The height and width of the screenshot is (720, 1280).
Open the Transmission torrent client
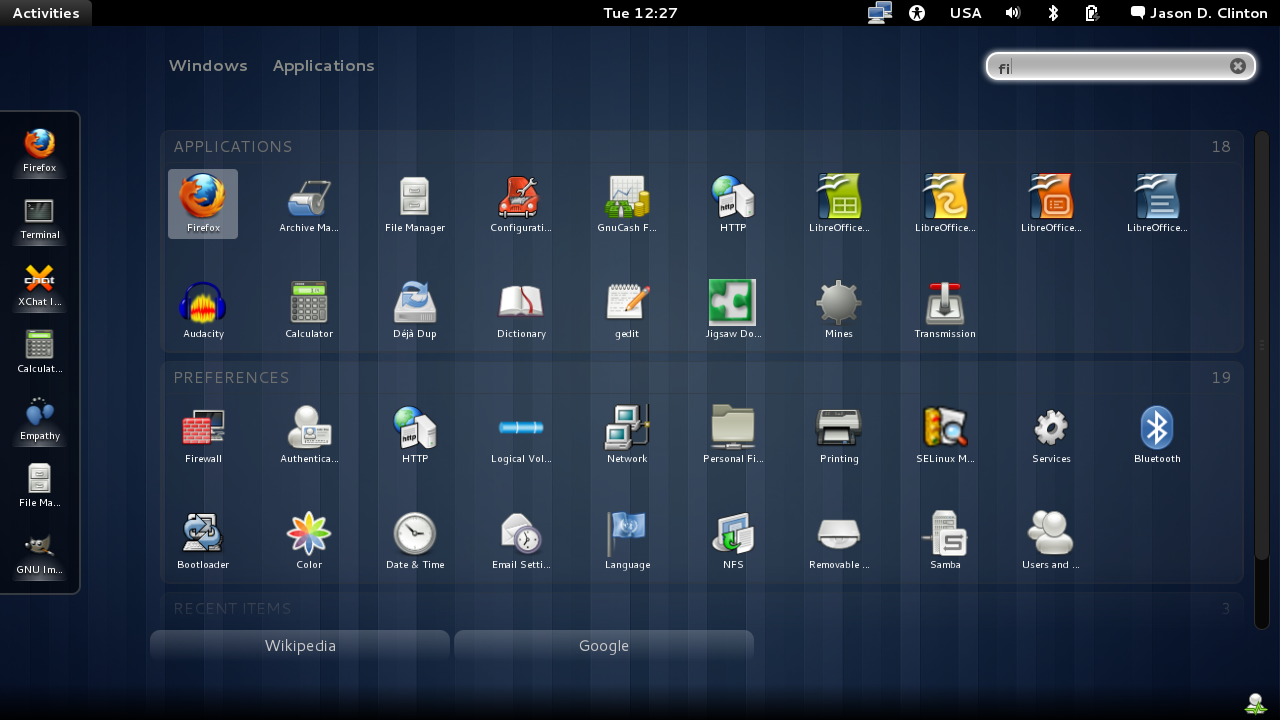(944, 309)
